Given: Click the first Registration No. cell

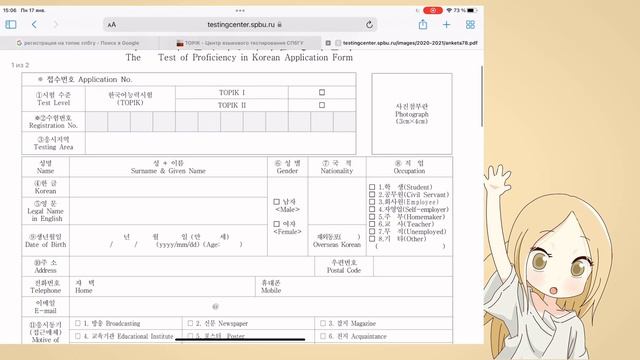Looking at the screenshot, I should tap(97, 122).
